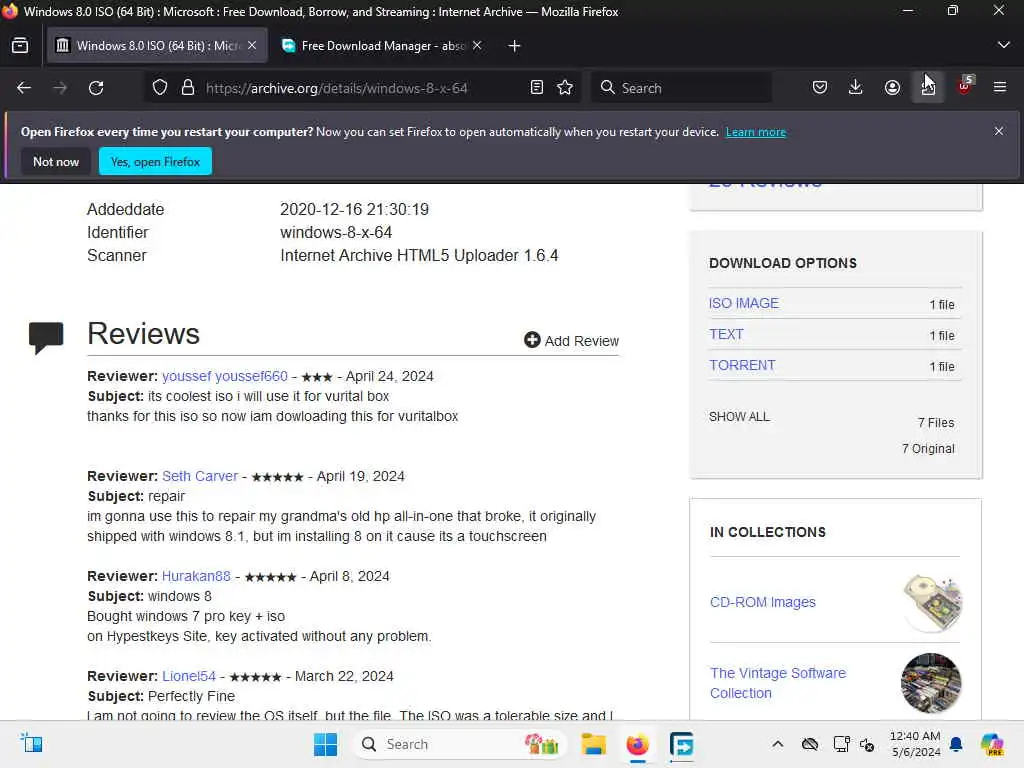Viewport: 1024px width, 768px height.
Task: Click the network display tray icon
Action: click(x=841, y=744)
